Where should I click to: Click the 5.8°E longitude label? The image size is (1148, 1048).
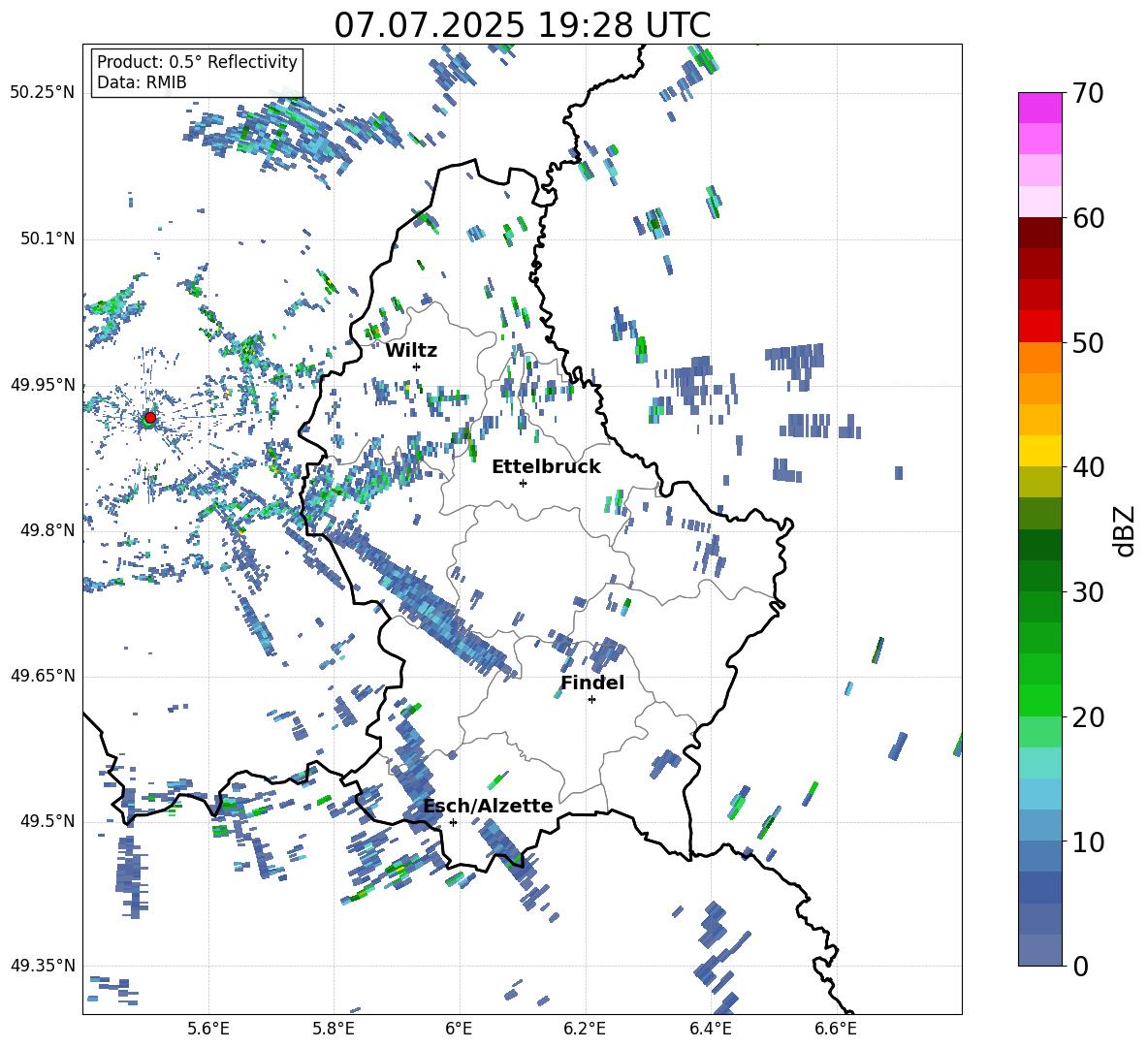(x=334, y=1029)
